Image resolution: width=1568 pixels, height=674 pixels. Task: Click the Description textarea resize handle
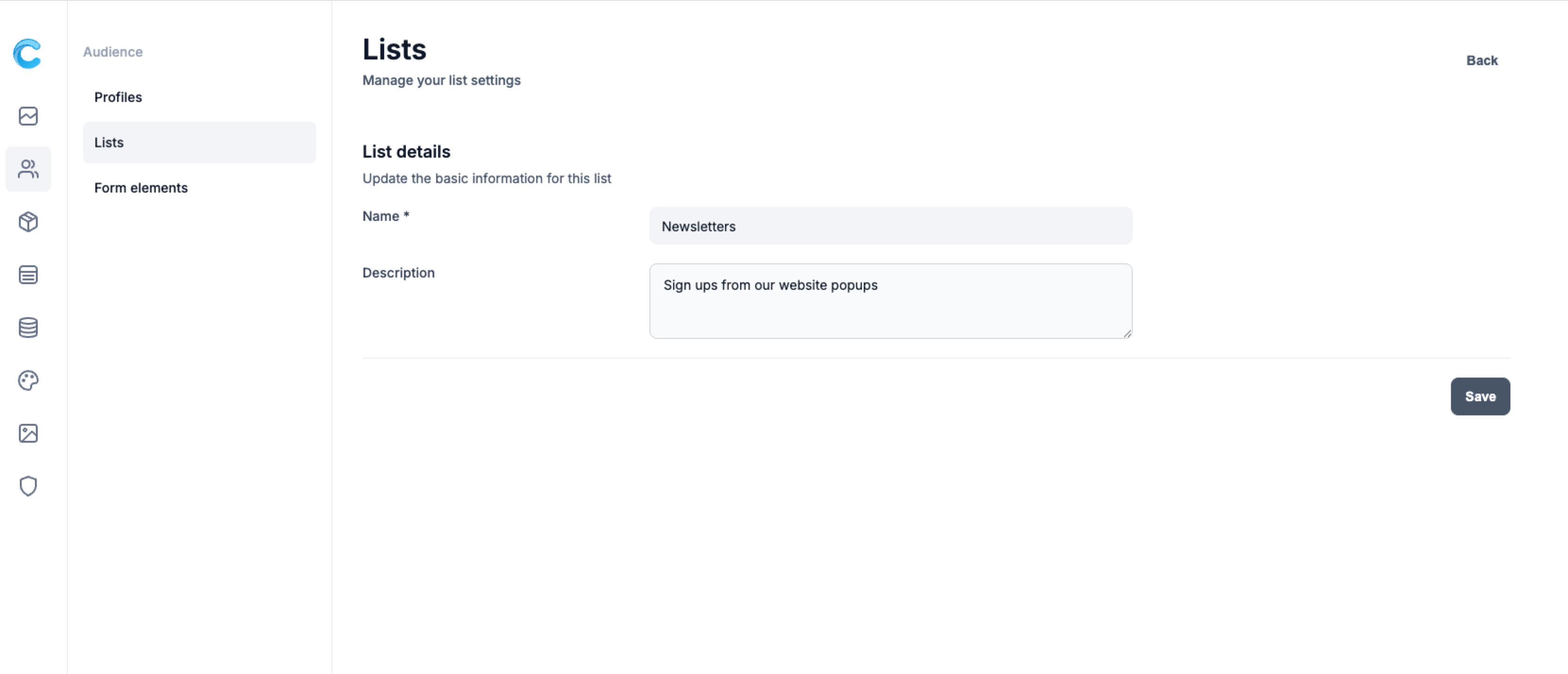(1127, 334)
